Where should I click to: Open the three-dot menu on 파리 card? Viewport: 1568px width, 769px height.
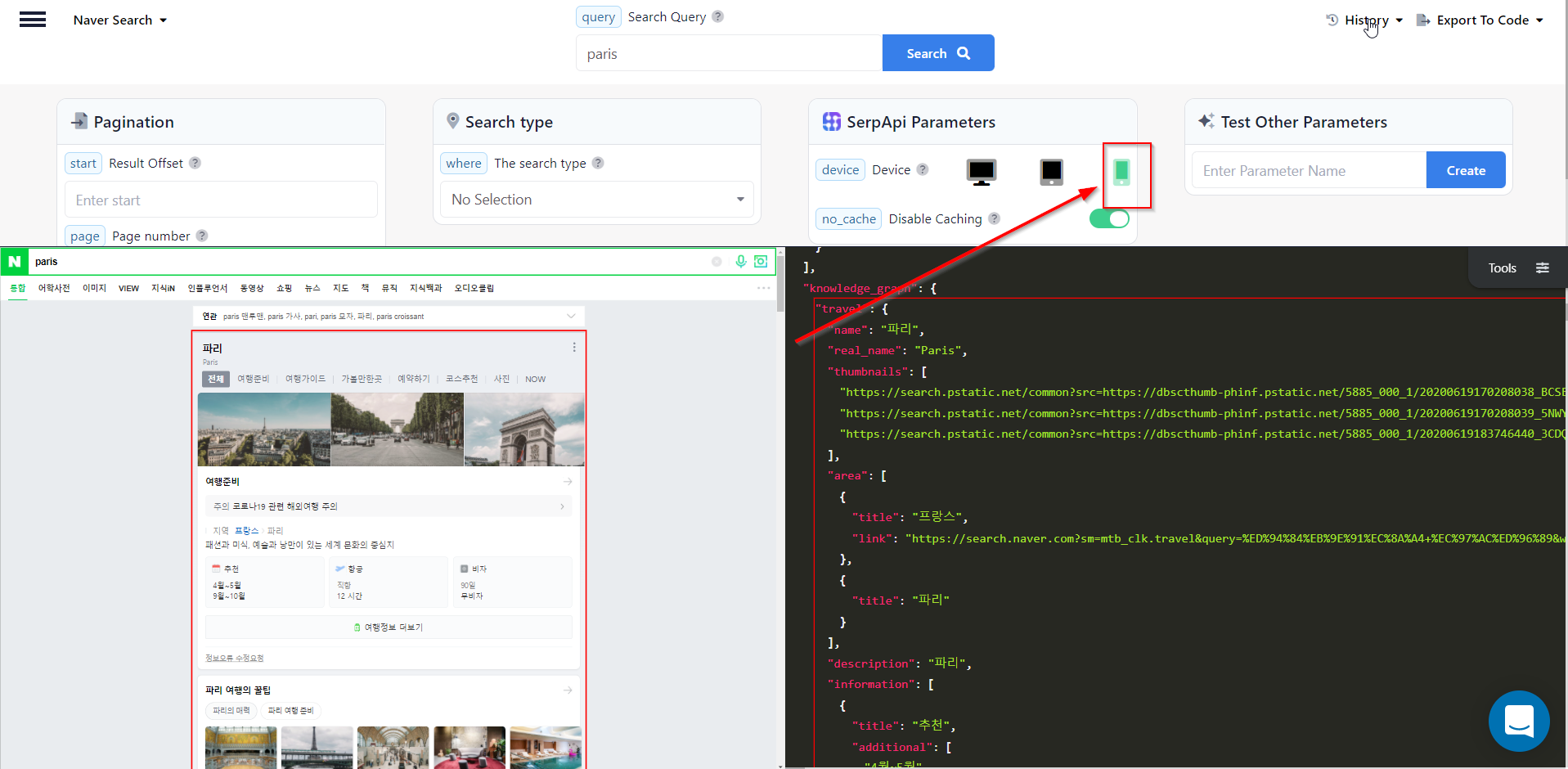pyautogui.click(x=574, y=348)
